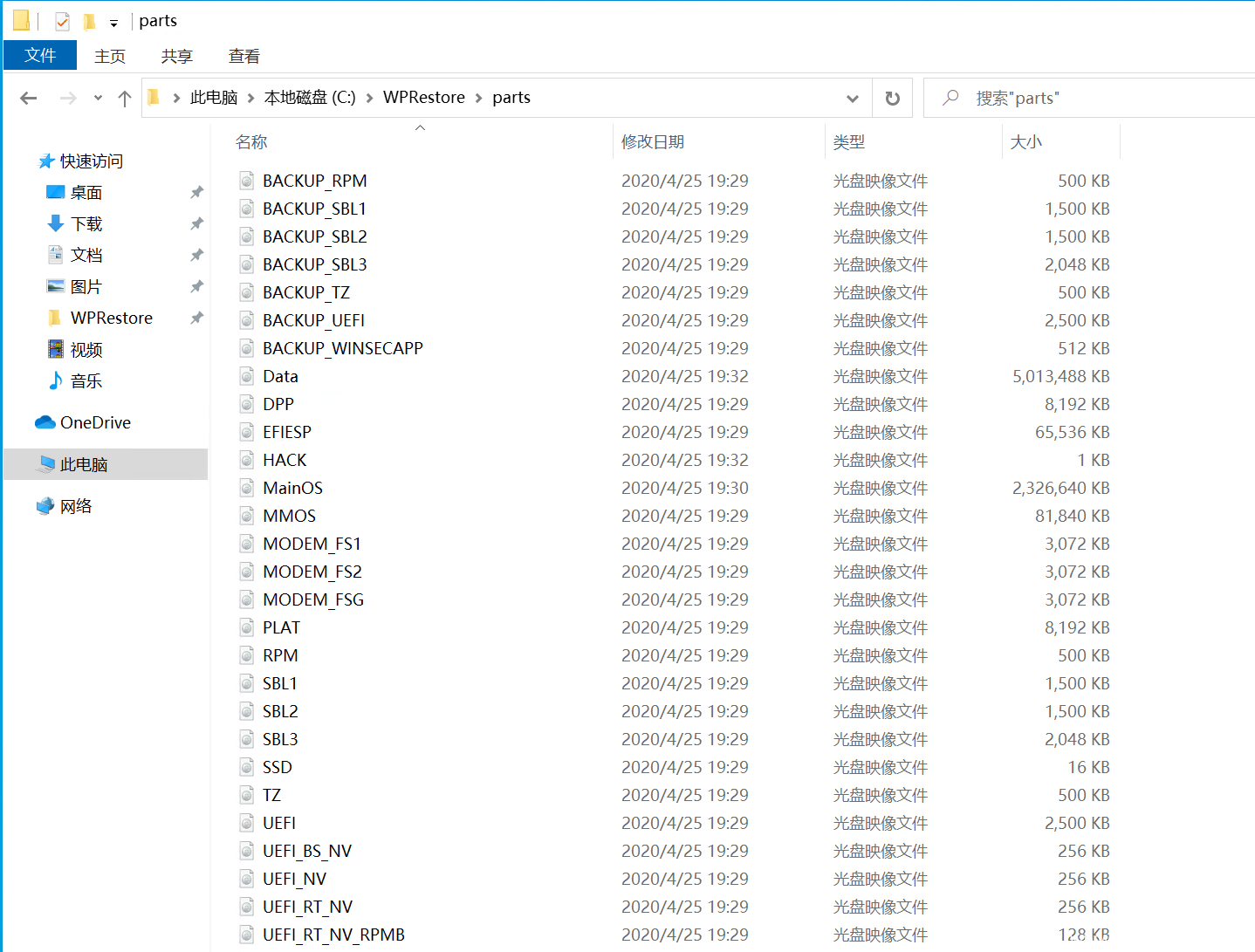The height and width of the screenshot is (952, 1255).
Task: Expand address bar history dropdown
Action: [x=853, y=99]
